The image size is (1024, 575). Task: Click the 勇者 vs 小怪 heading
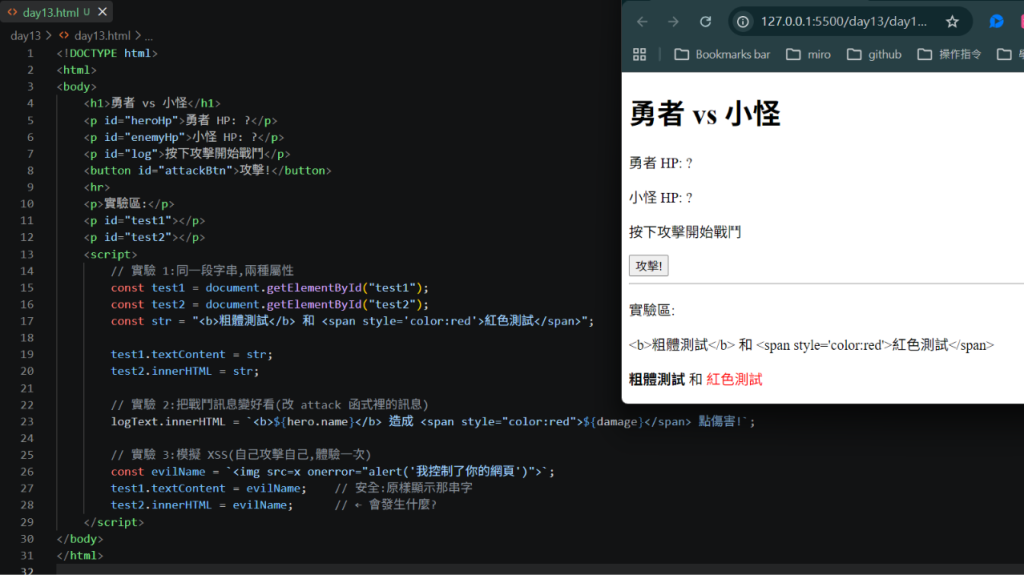(705, 114)
